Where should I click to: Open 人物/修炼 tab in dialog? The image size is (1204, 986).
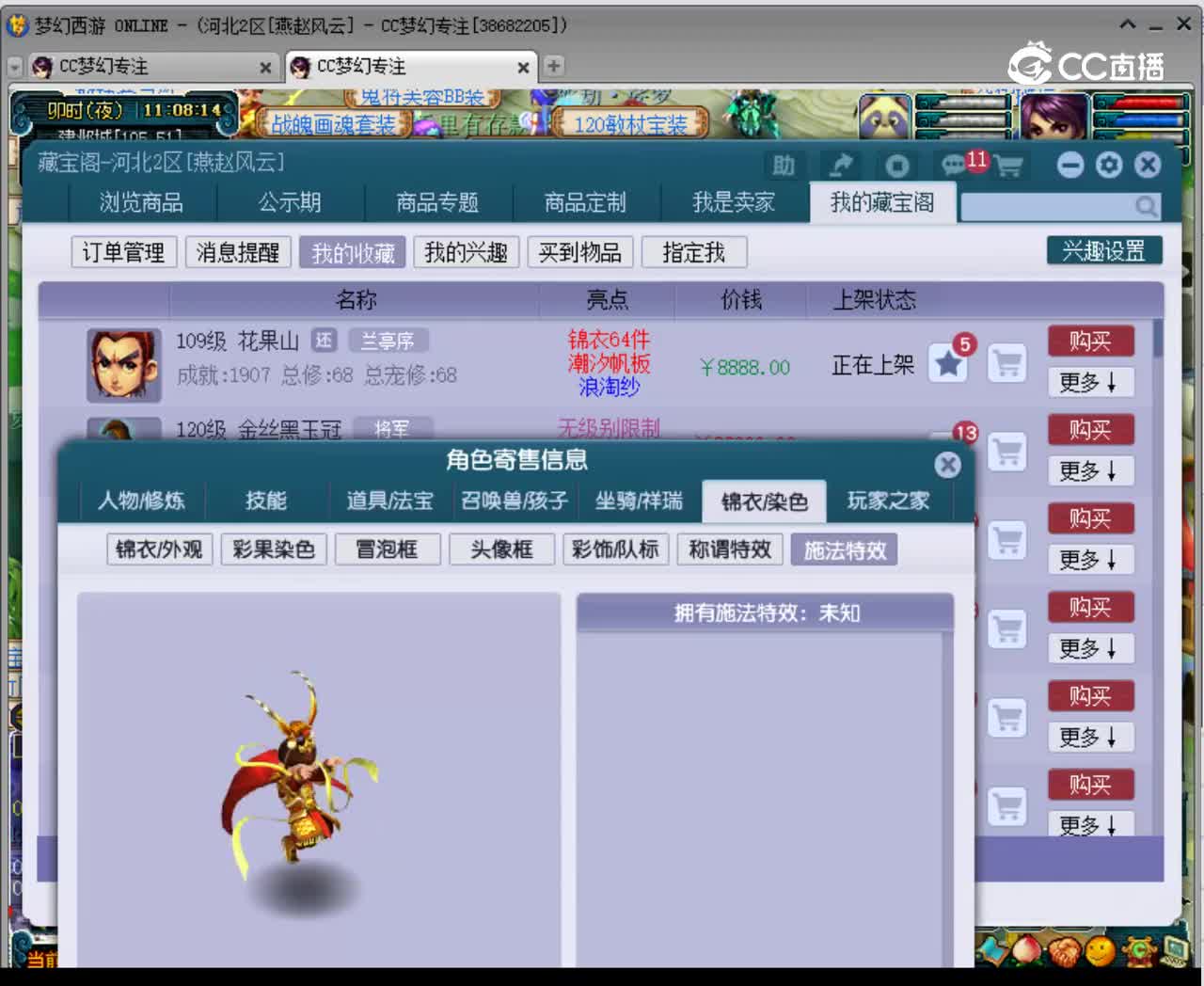point(141,501)
